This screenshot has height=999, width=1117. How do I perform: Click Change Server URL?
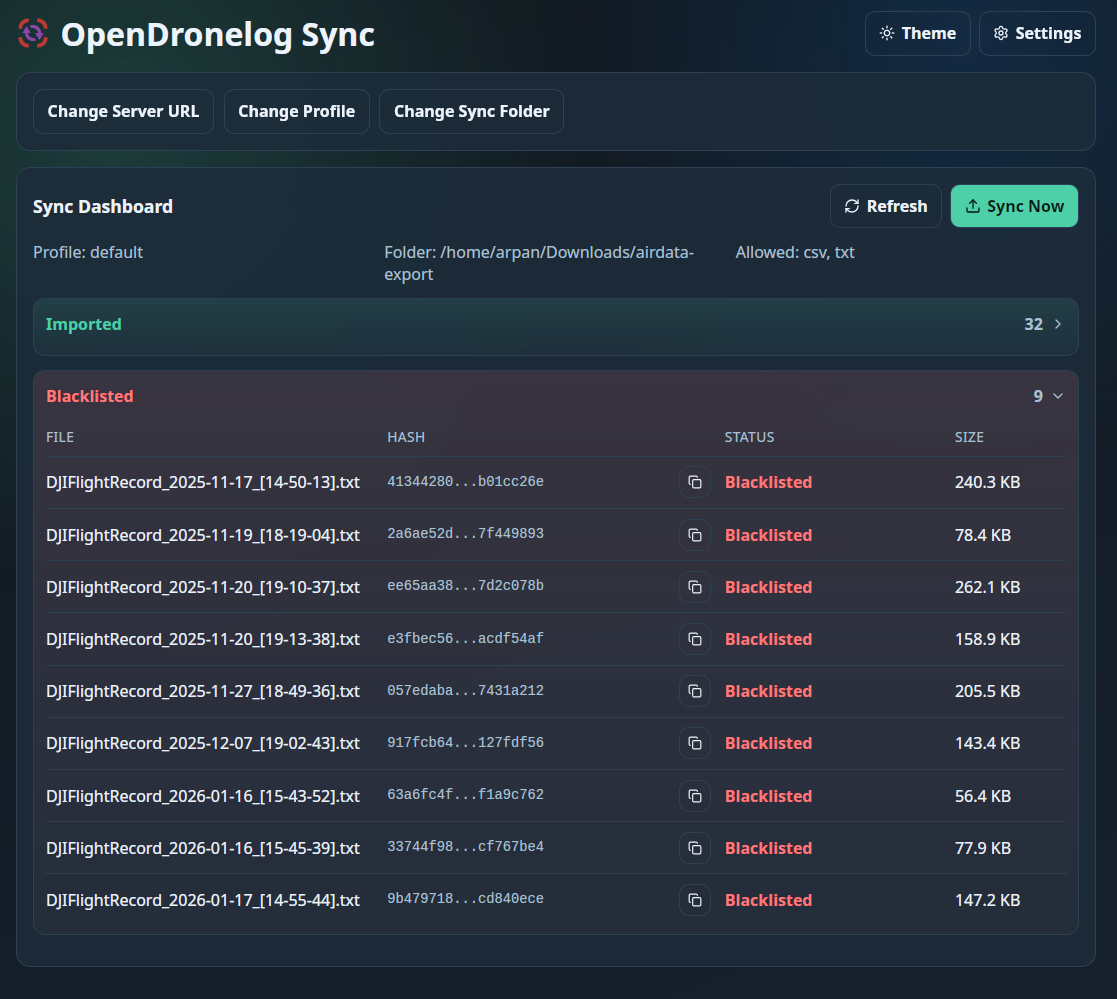click(123, 111)
